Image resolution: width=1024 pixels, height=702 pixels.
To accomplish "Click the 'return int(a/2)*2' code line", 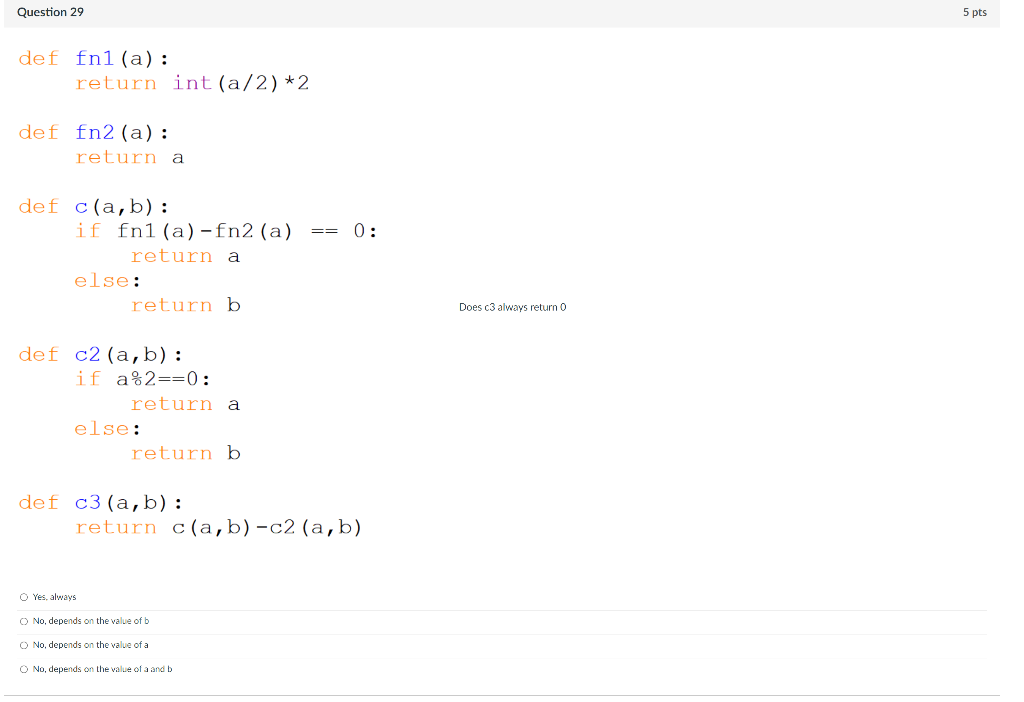I will (x=192, y=84).
